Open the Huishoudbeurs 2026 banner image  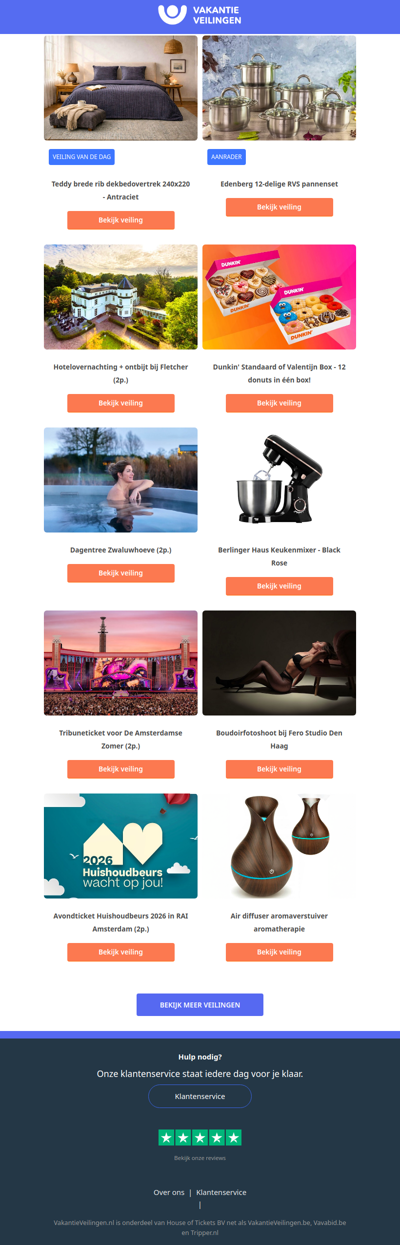coord(121,846)
